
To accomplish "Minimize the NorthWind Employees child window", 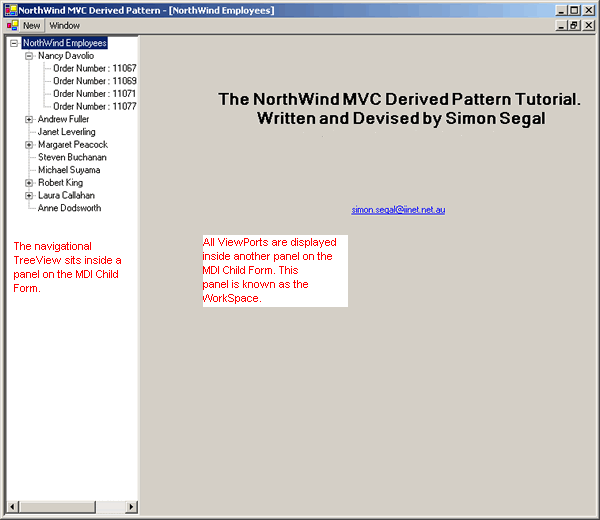I will point(561,25).
